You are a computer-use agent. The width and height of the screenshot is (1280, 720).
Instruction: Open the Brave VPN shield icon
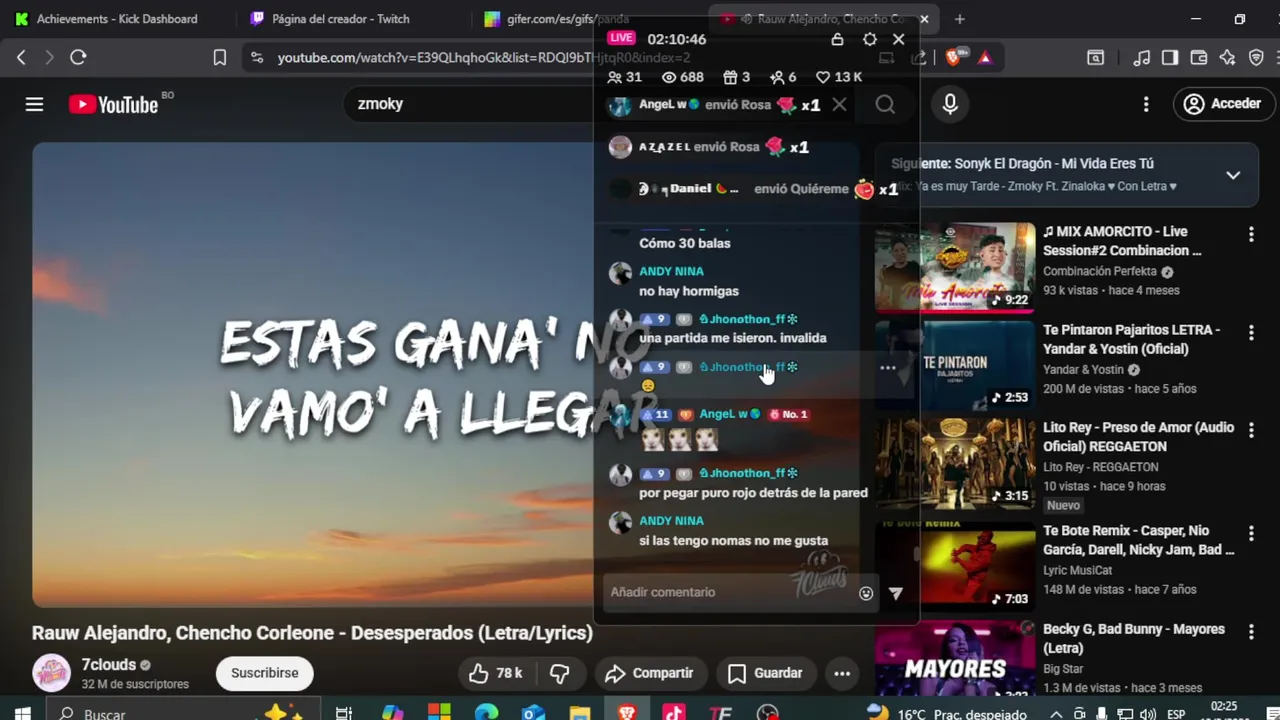[1257, 58]
